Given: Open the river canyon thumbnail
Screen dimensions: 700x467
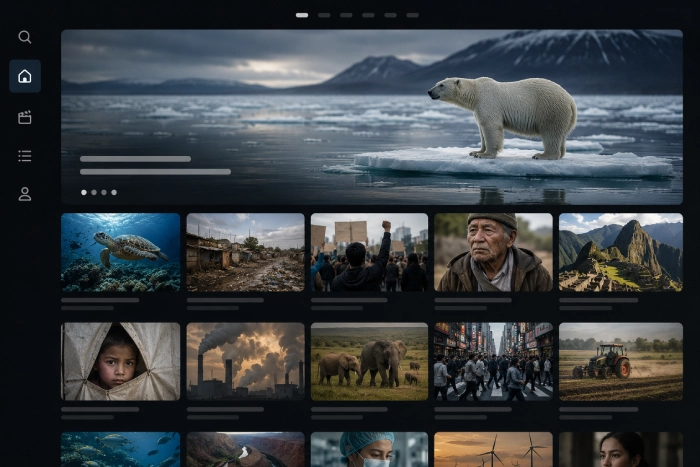Looking at the screenshot, I should tap(246, 449).
